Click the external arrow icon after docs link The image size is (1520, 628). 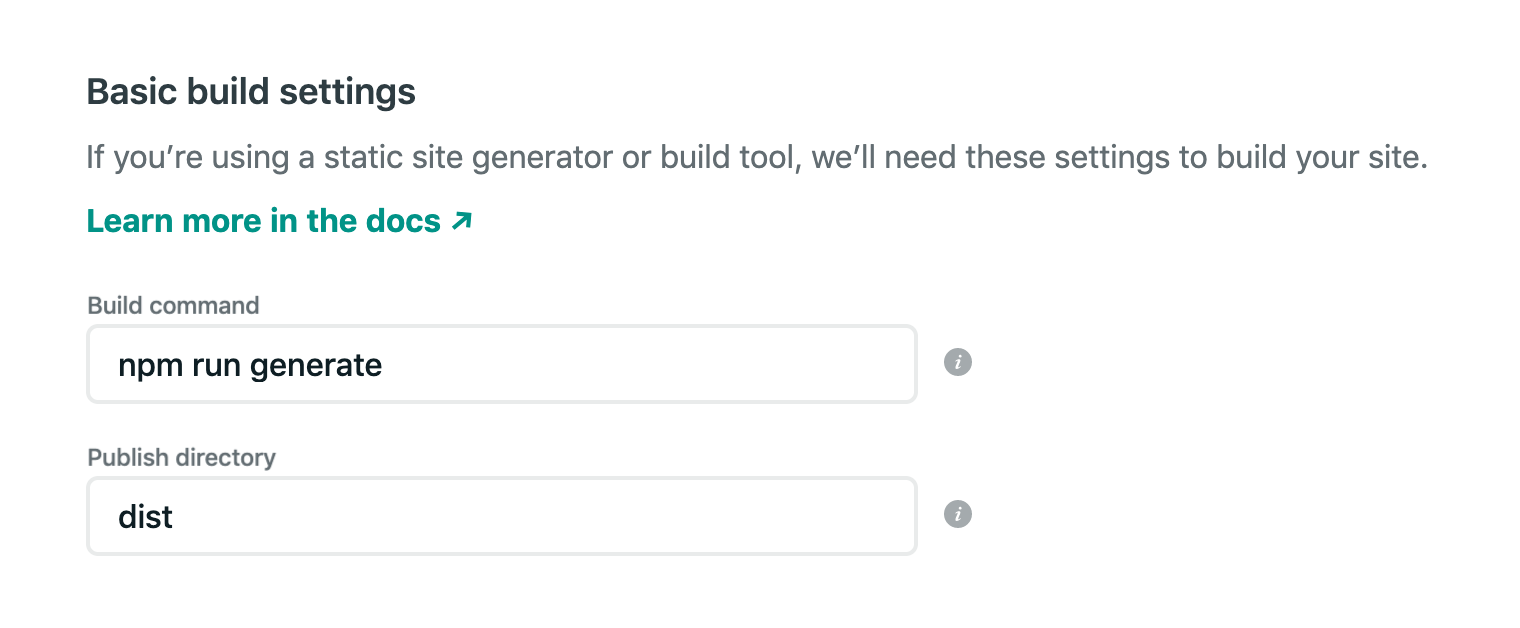click(x=461, y=221)
